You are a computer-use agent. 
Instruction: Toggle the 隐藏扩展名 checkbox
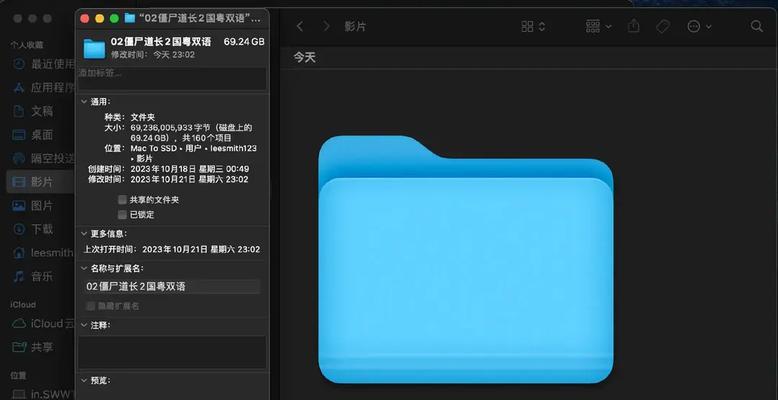click(x=90, y=306)
